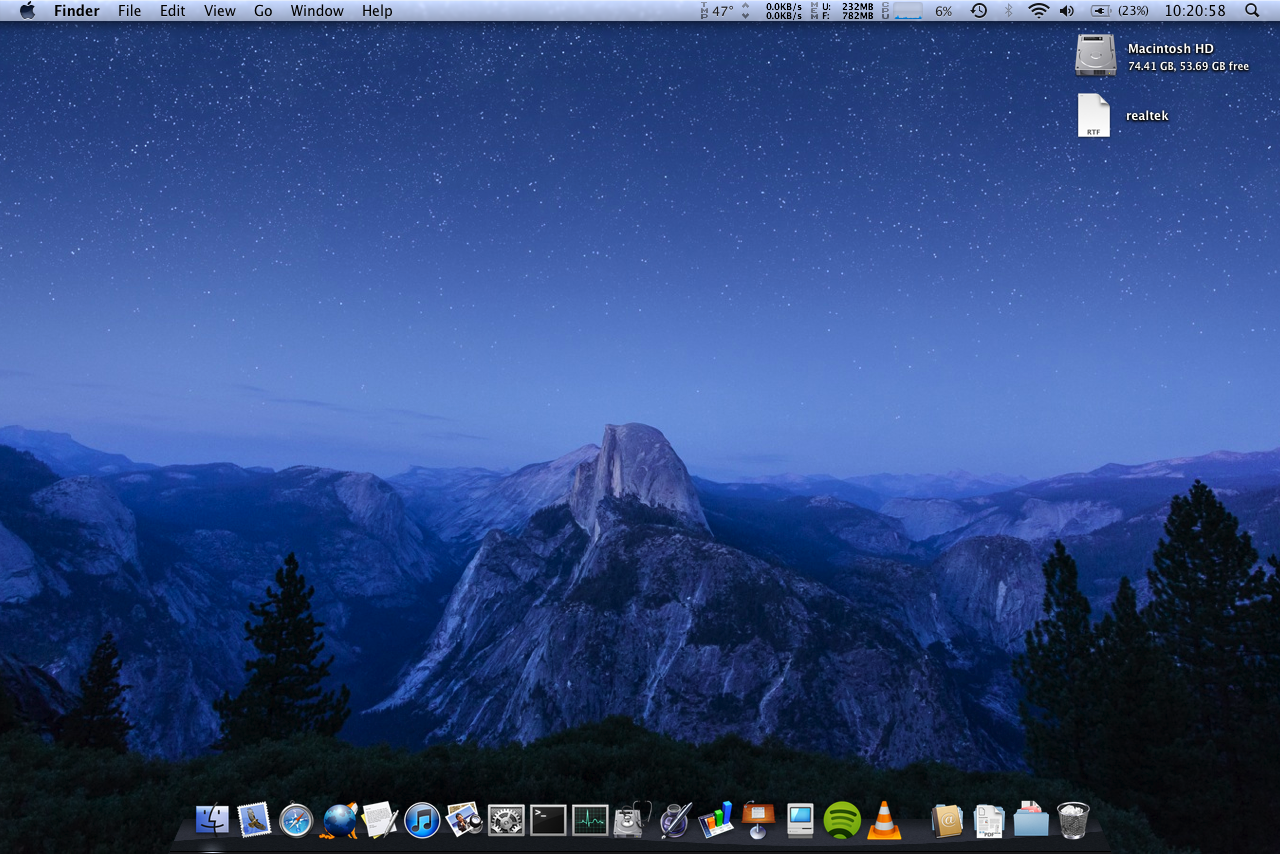The width and height of the screenshot is (1280, 854).
Task: Open the classic Macintosh computer icon in Dock
Action: tap(800, 820)
